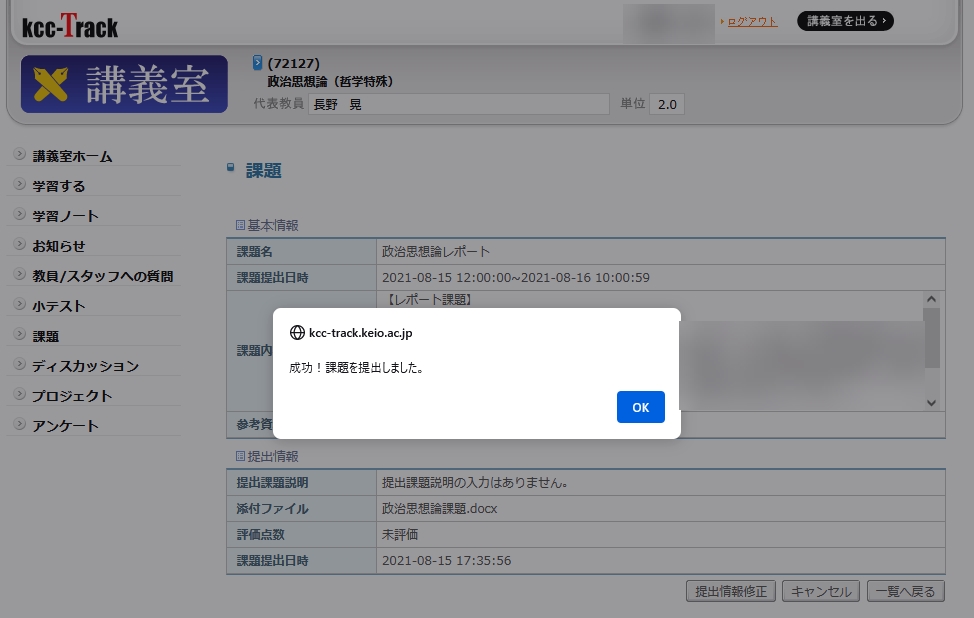Select 学習する in sidebar menu
The image size is (974, 618).
(59, 186)
